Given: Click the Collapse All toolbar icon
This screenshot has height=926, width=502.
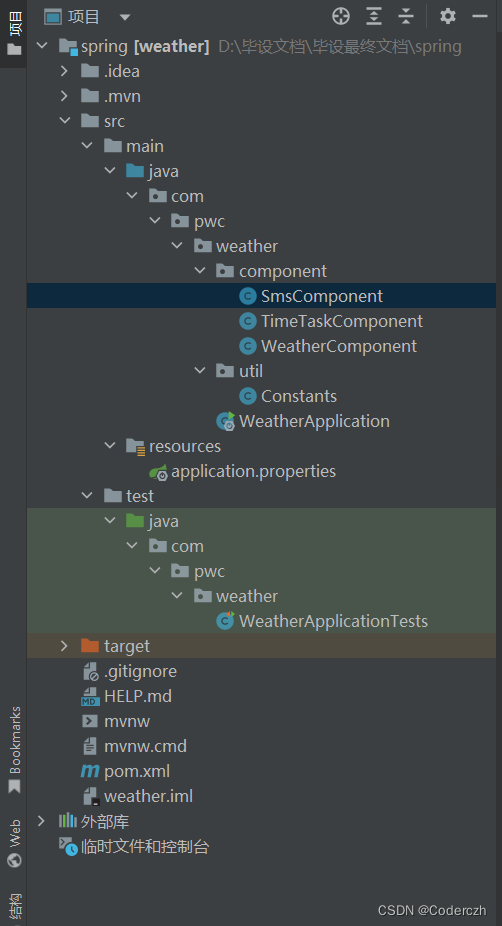Looking at the screenshot, I should [x=406, y=17].
